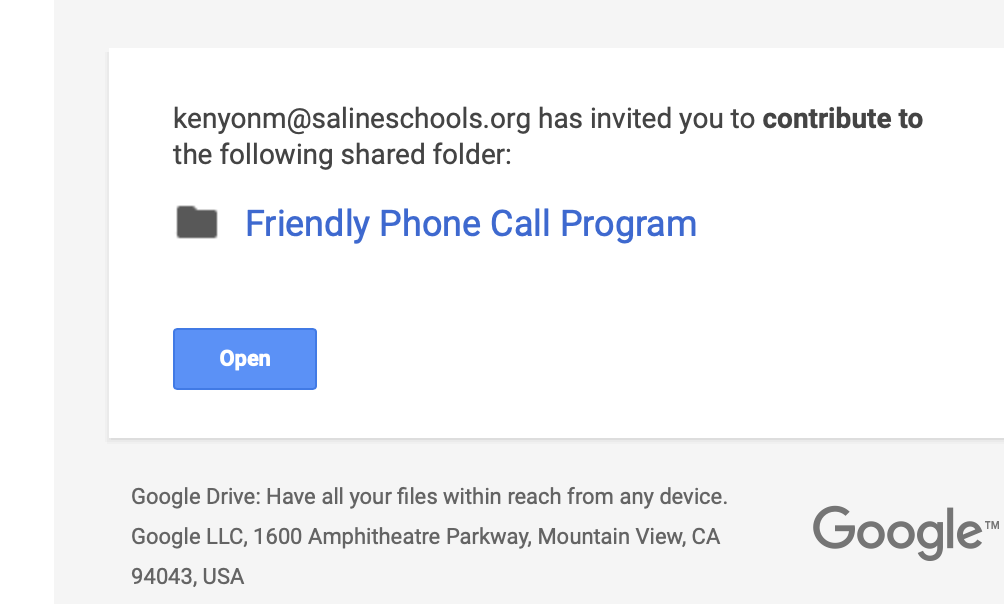
Task: Click the "the following shared folder:" line
Action: 342,155
